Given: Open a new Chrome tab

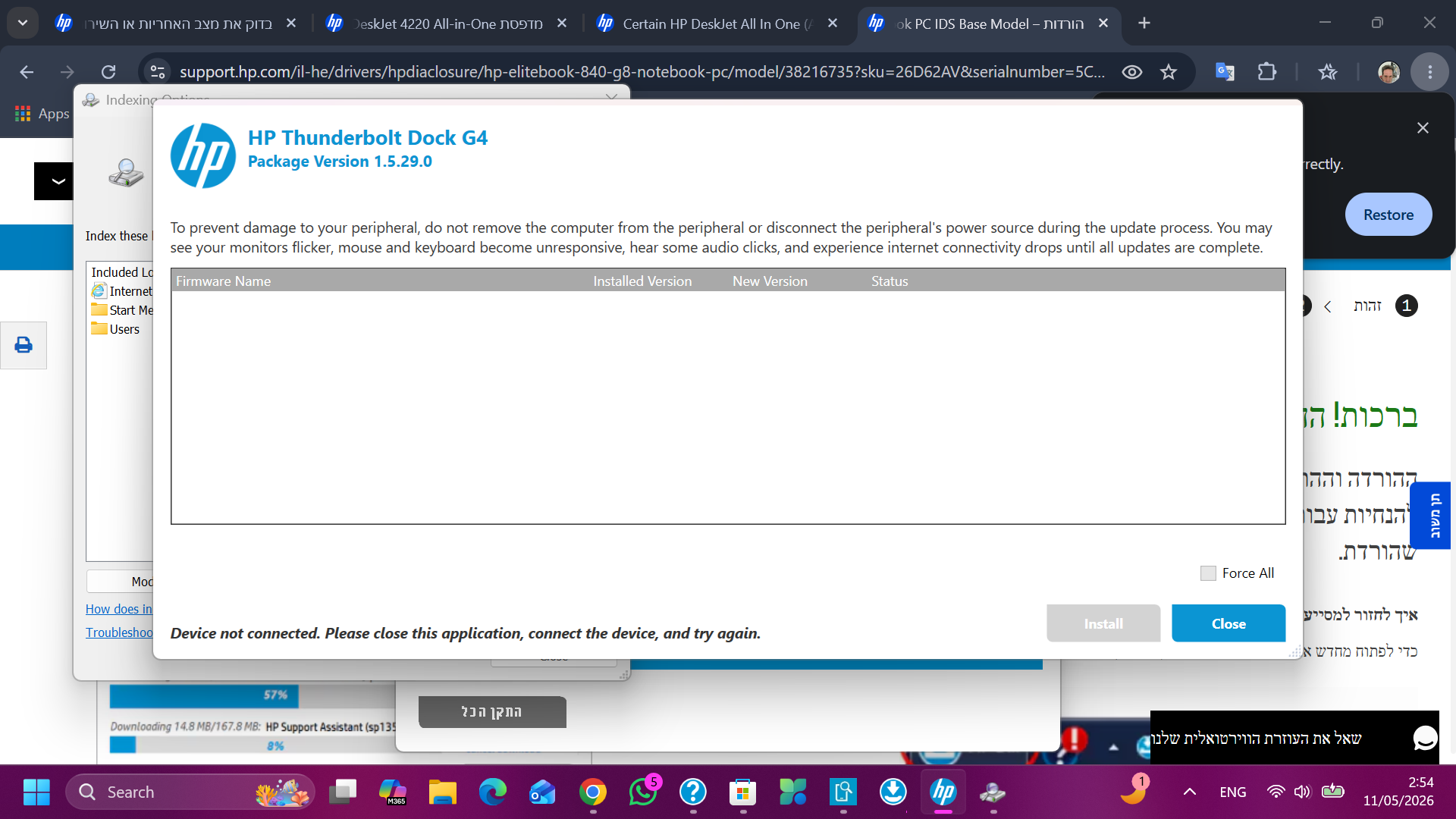Looking at the screenshot, I should (1144, 24).
